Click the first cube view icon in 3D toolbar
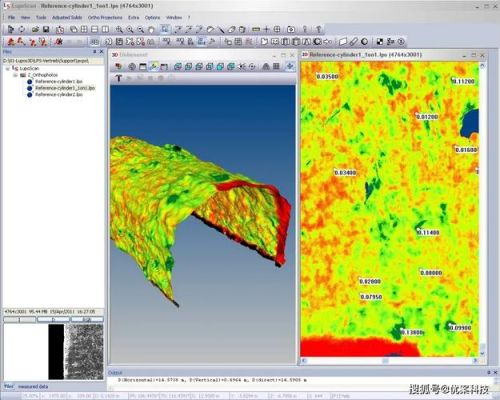The height and width of the screenshot is (400, 500). click(x=178, y=66)
